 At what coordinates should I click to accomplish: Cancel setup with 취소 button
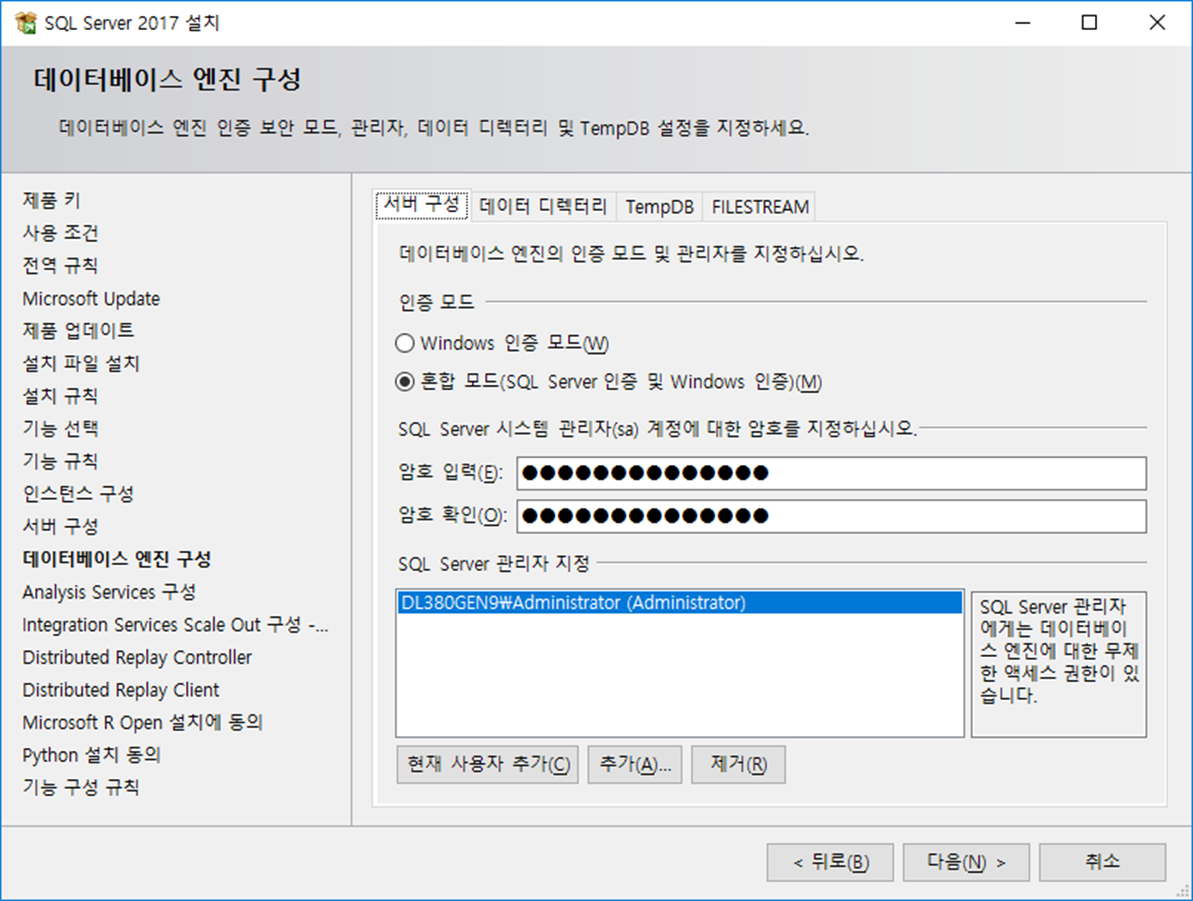pyautogui.click(x=1102, y=862)
